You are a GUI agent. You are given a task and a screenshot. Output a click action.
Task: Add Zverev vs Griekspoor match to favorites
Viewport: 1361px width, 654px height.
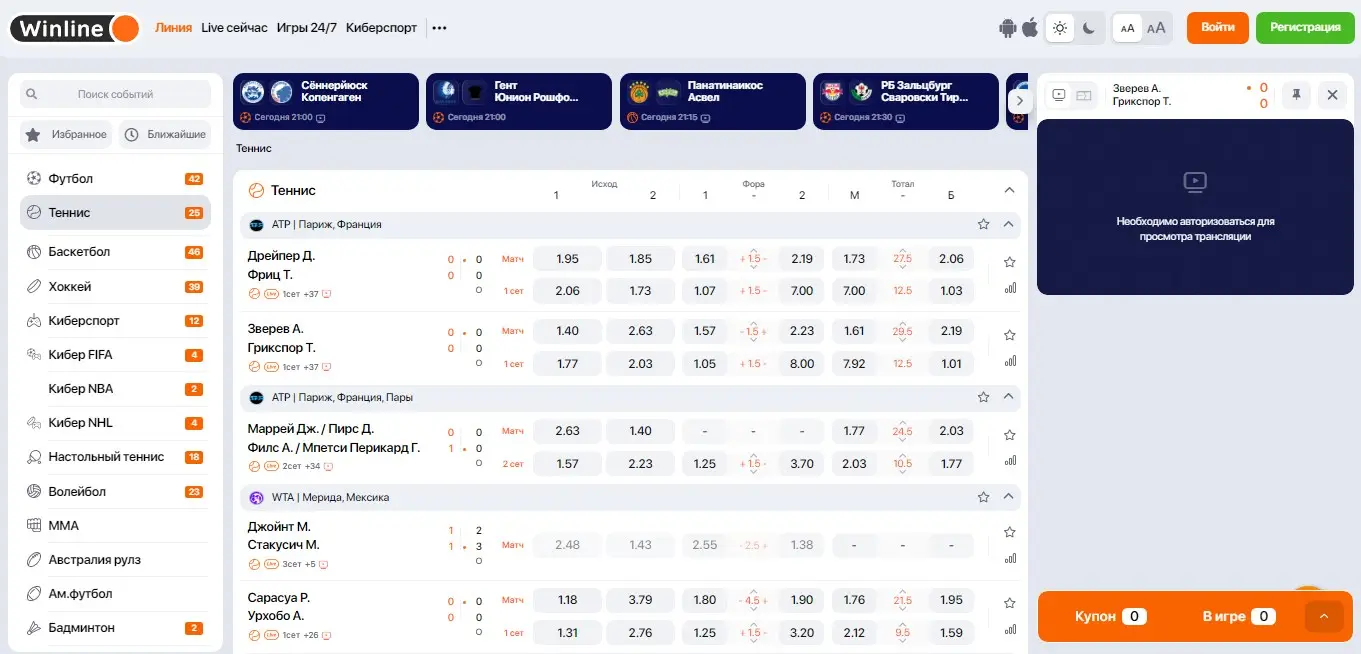click(x=1010, y=335)
